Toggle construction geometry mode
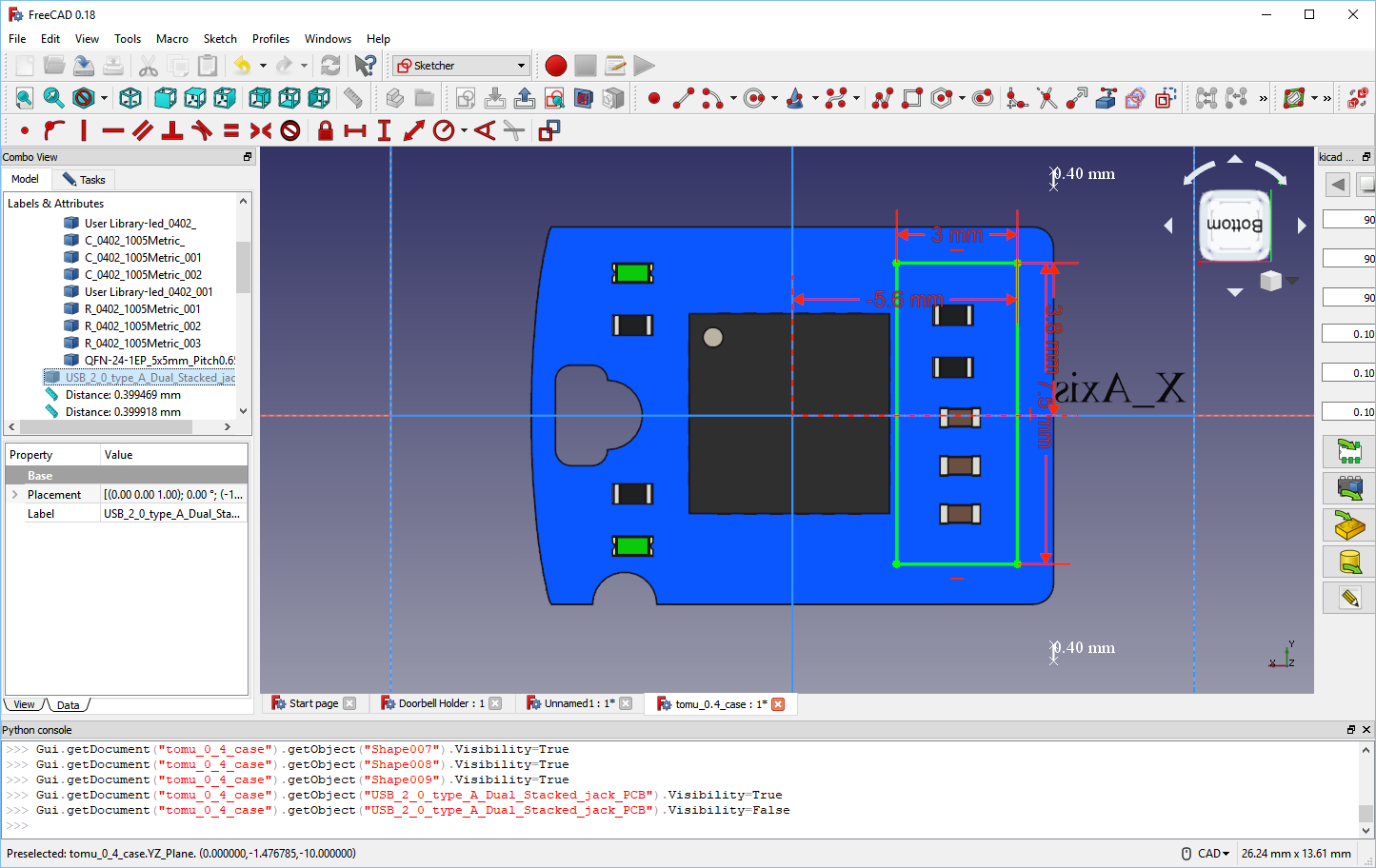Viewport: 1376px width, 868px height. [x=548, y=130]
